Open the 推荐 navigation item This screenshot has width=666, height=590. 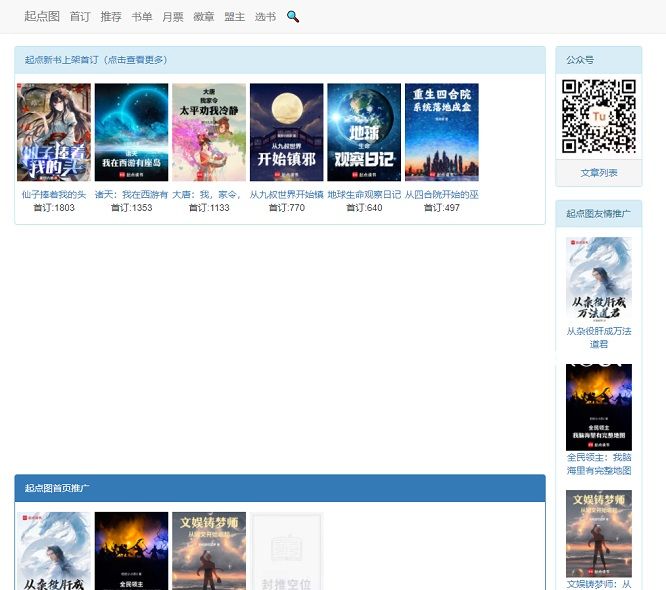(x=111, y=17)
